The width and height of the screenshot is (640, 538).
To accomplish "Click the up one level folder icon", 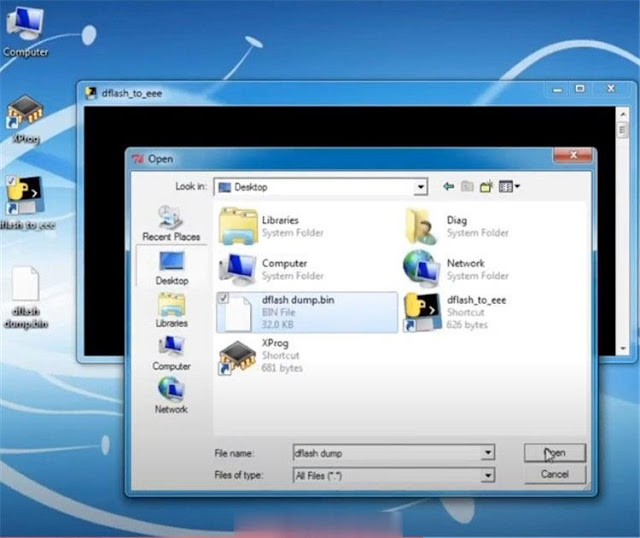I will 467,187.
